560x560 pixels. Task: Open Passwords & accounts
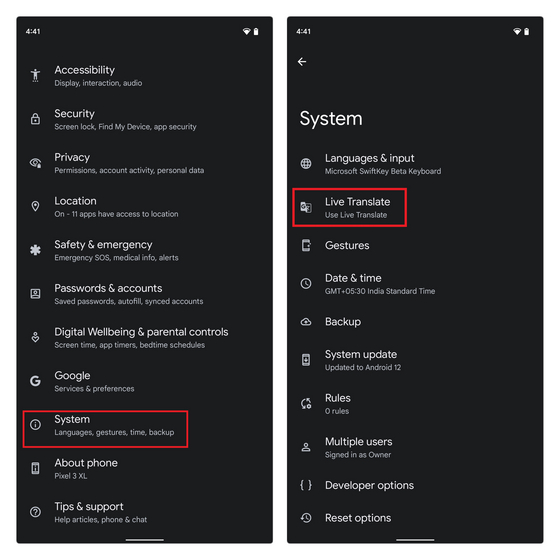click(144, 294)
